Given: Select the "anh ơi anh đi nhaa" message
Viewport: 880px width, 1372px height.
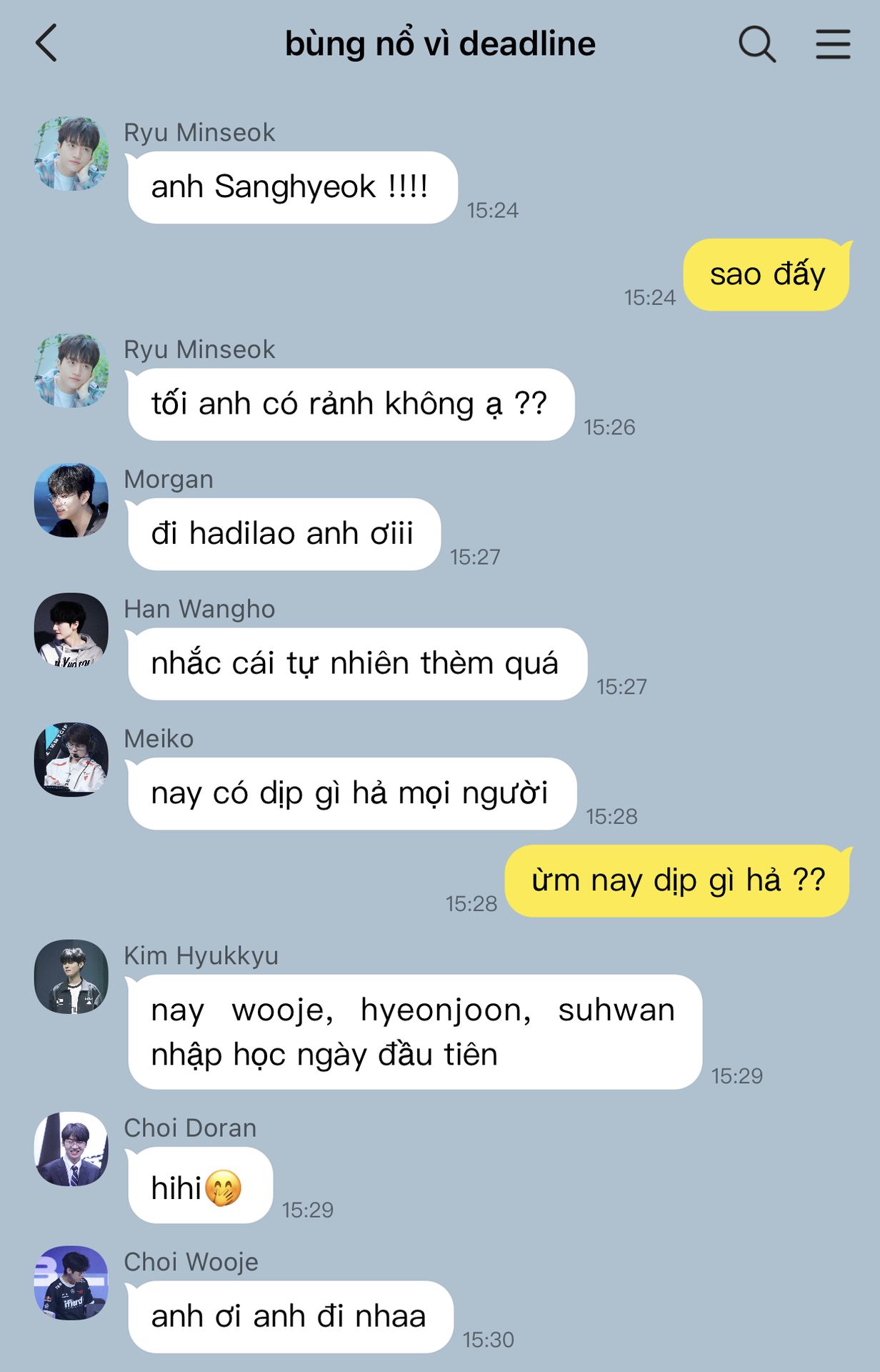Looking at the screenshot, I should (x=290, y=1316).
